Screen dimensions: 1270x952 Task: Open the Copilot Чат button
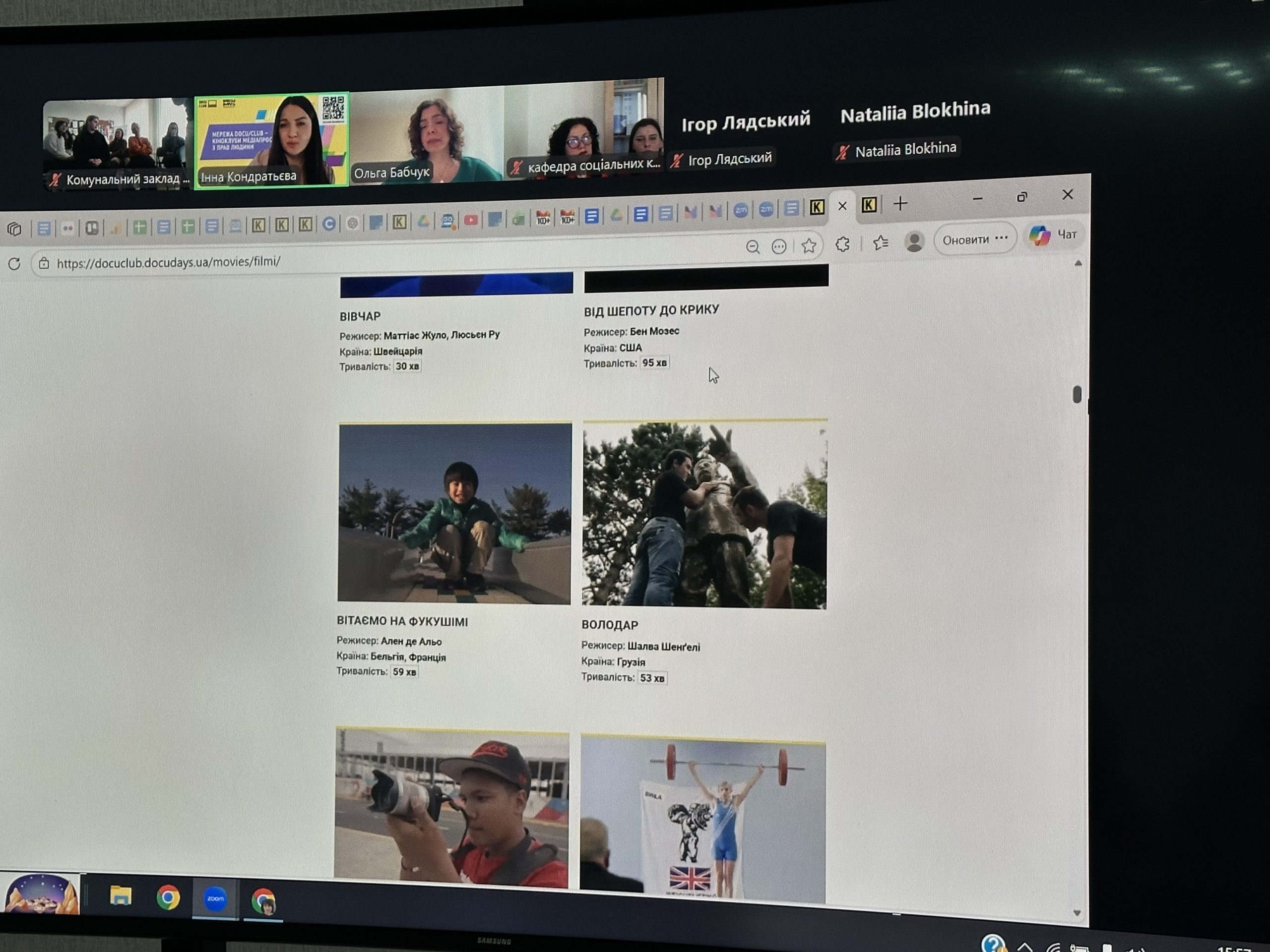coord(1053,235)
